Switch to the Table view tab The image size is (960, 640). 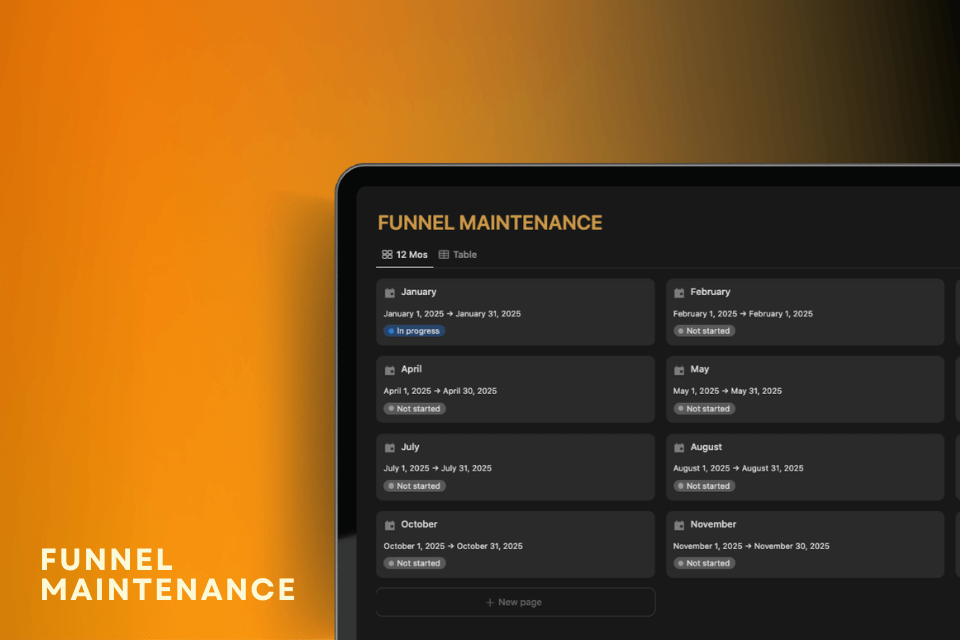(x=458, y=255)
